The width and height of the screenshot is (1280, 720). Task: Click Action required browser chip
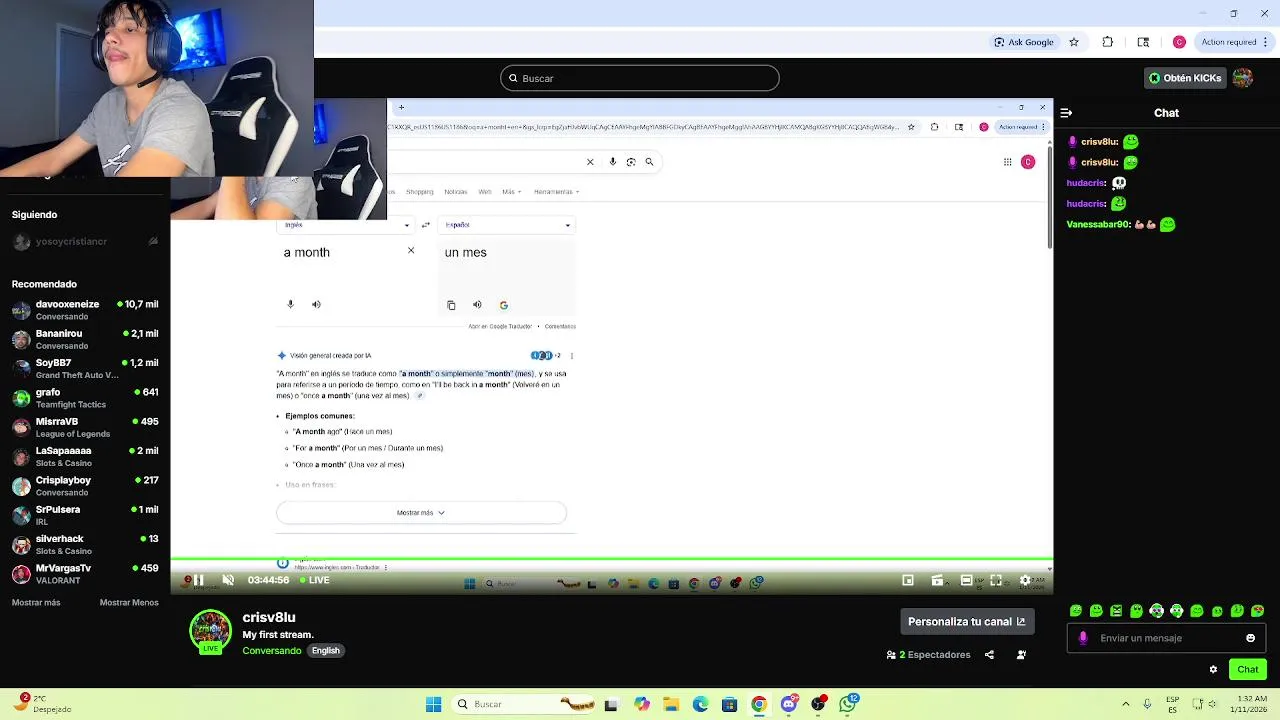1235,42
